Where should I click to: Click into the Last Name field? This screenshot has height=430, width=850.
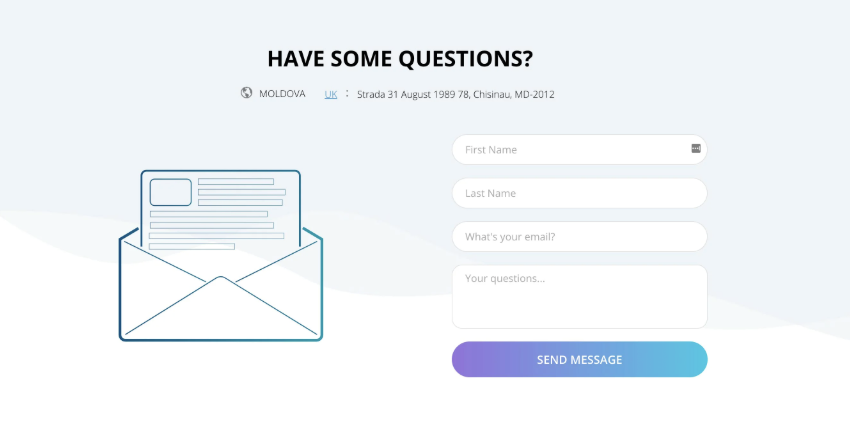[x=579, y=193]
